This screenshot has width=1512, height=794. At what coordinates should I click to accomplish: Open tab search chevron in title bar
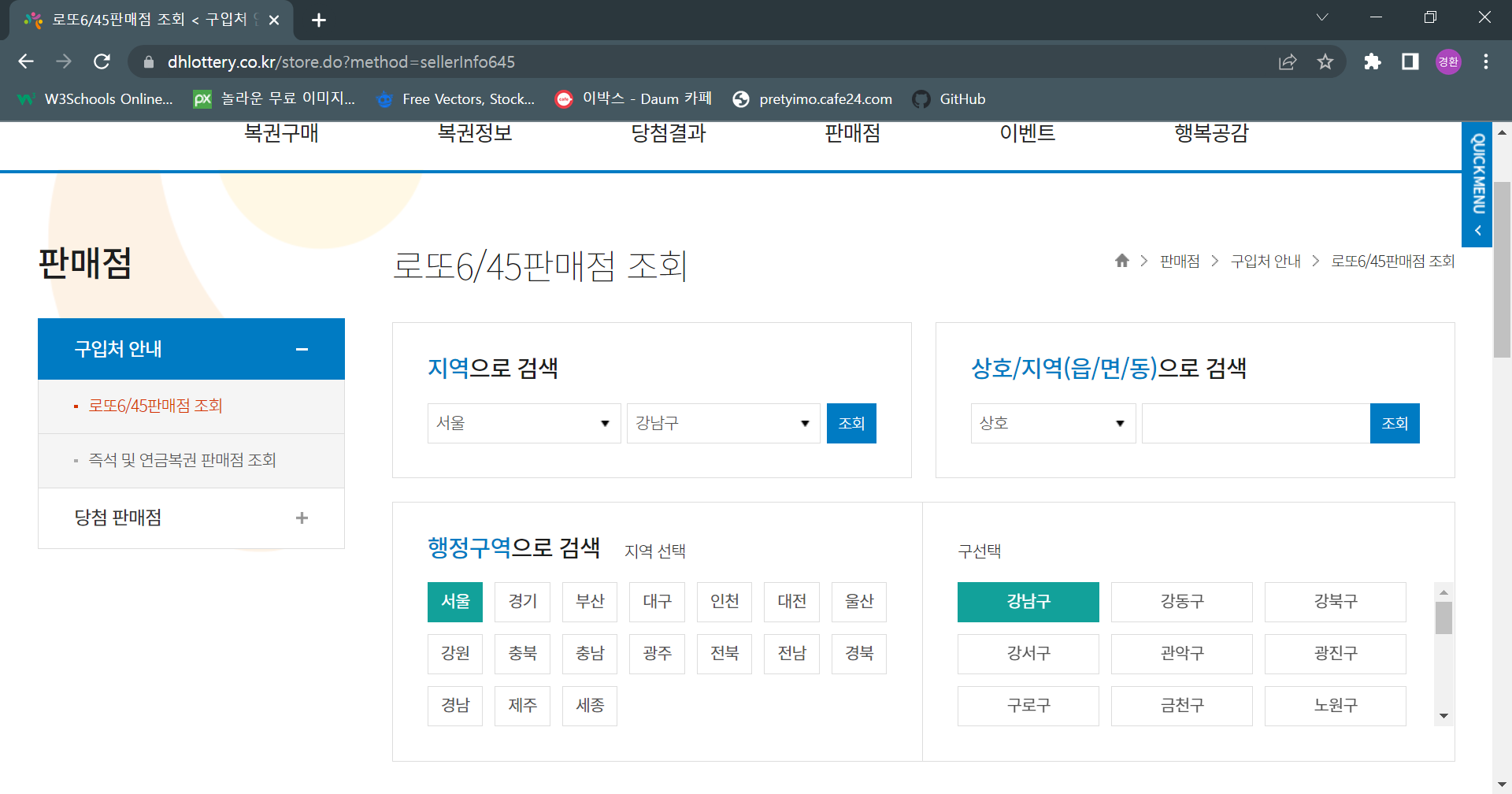tap(1322, 17)
